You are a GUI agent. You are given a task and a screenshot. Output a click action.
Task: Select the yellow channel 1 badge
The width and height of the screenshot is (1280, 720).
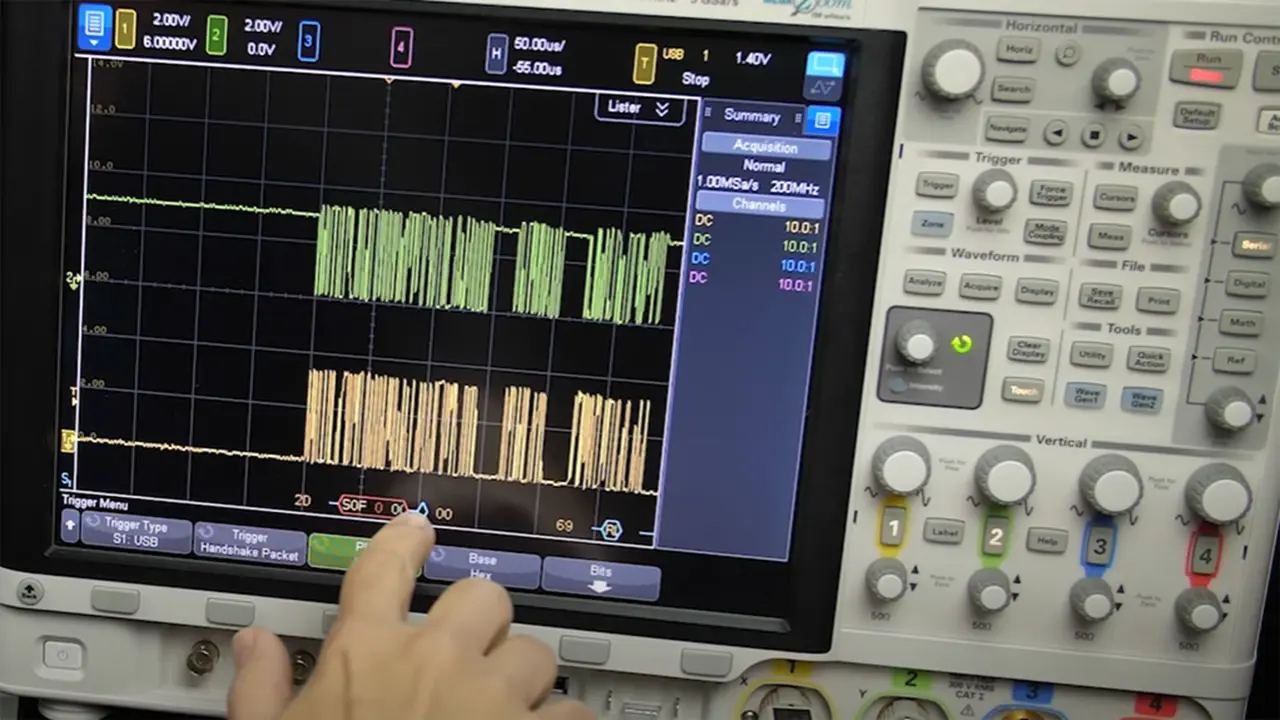(x=125, y=31)
